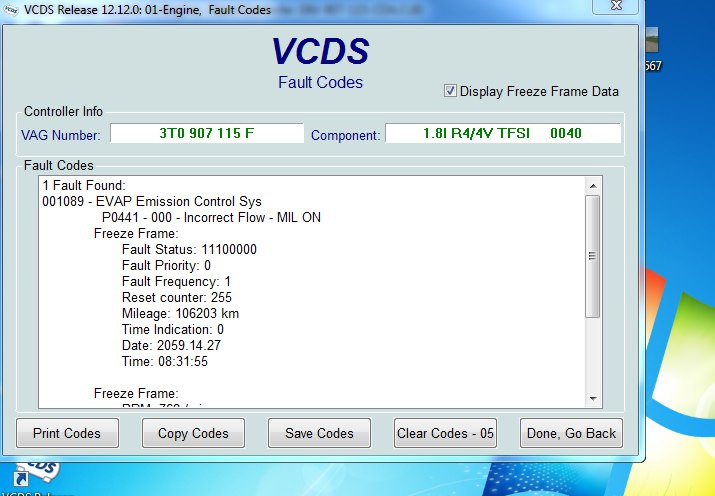This screenshot has width=715, height=496.
Task: Clear Codes - 05 button
Action: [445, 433]
